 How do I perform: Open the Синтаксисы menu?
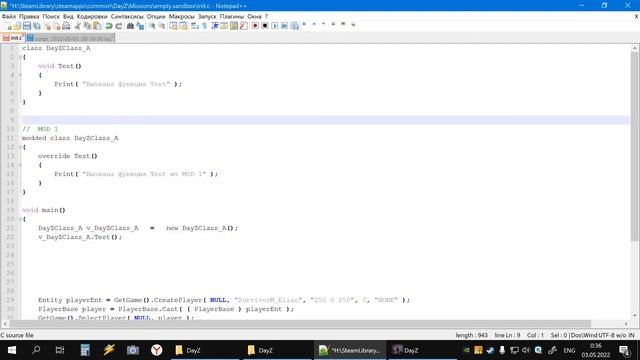click(x=127, y=16)
